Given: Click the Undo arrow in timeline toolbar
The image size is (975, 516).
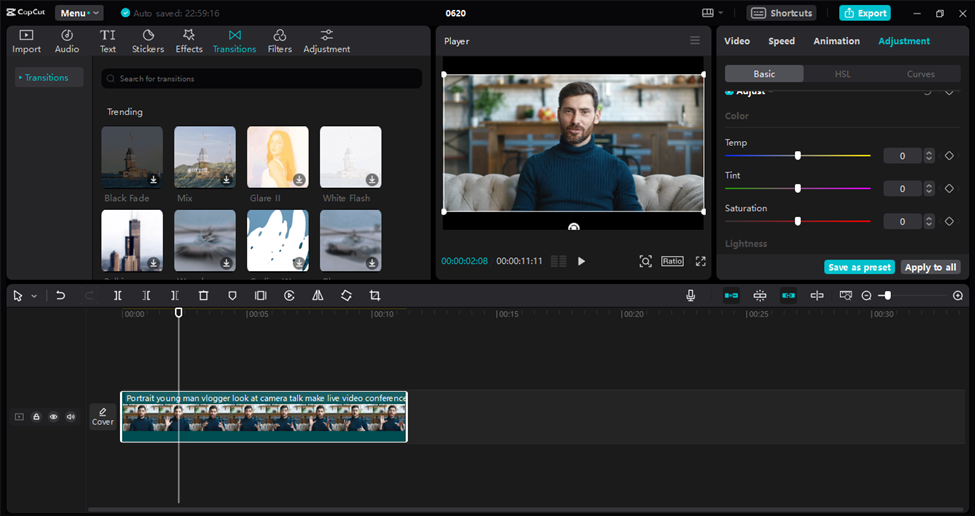Looking at the screenshot, I should click(60, 296).
